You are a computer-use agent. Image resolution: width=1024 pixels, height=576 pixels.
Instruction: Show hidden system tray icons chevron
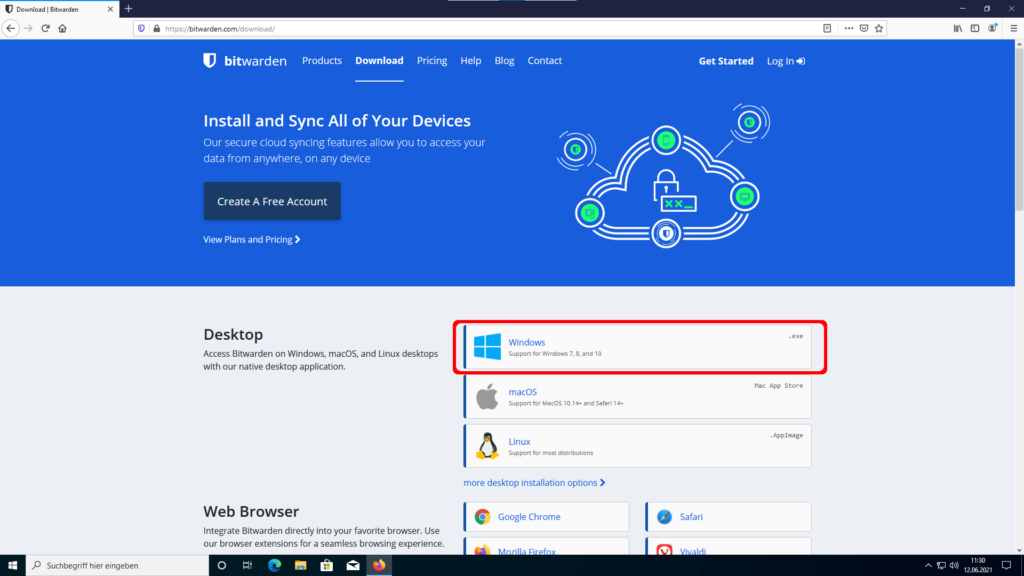coord(928,566)
